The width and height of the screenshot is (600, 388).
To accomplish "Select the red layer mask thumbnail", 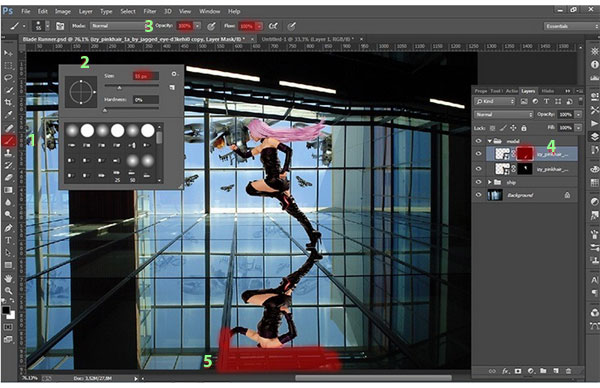I will (525, 154).
